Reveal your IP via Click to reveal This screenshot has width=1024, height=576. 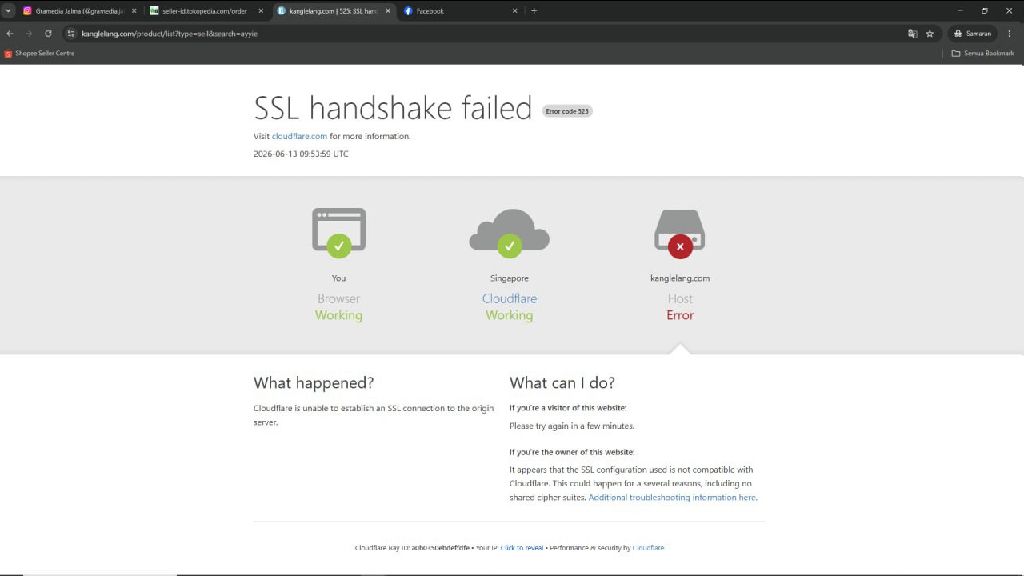pos(521,548)
